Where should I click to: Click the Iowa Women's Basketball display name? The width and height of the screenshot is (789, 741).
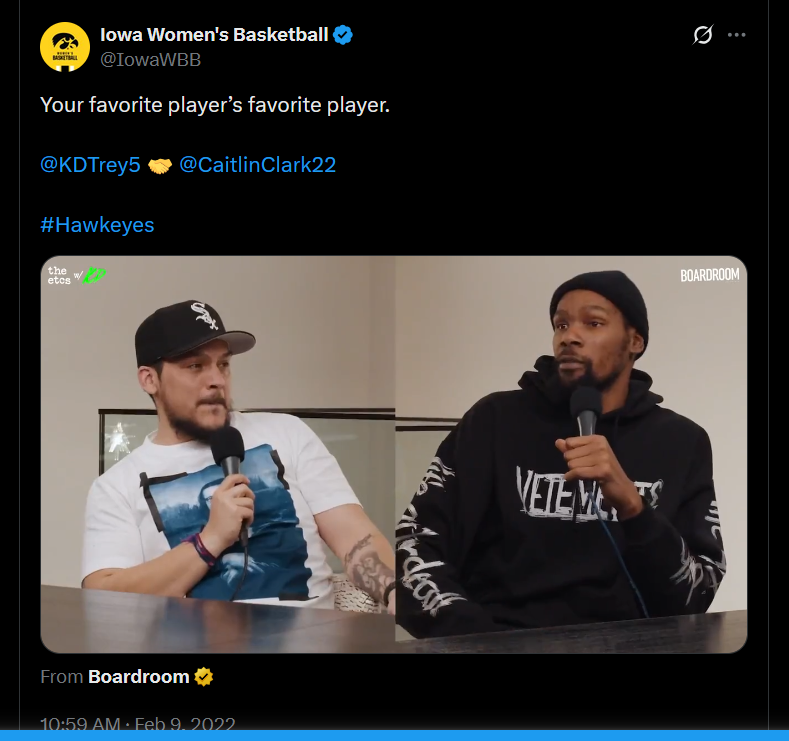[x=214, y=35]
